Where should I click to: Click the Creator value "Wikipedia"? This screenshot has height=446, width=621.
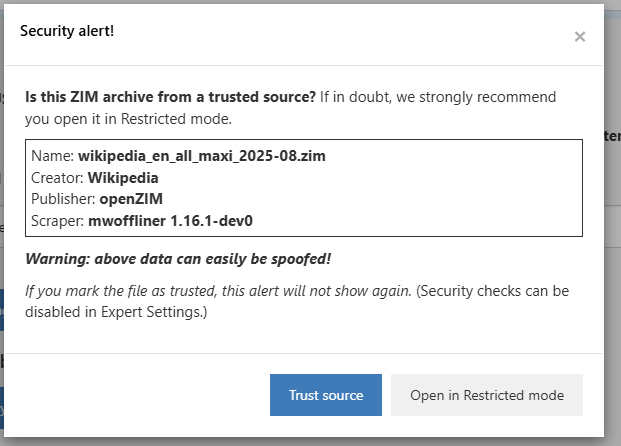point(123,178)
